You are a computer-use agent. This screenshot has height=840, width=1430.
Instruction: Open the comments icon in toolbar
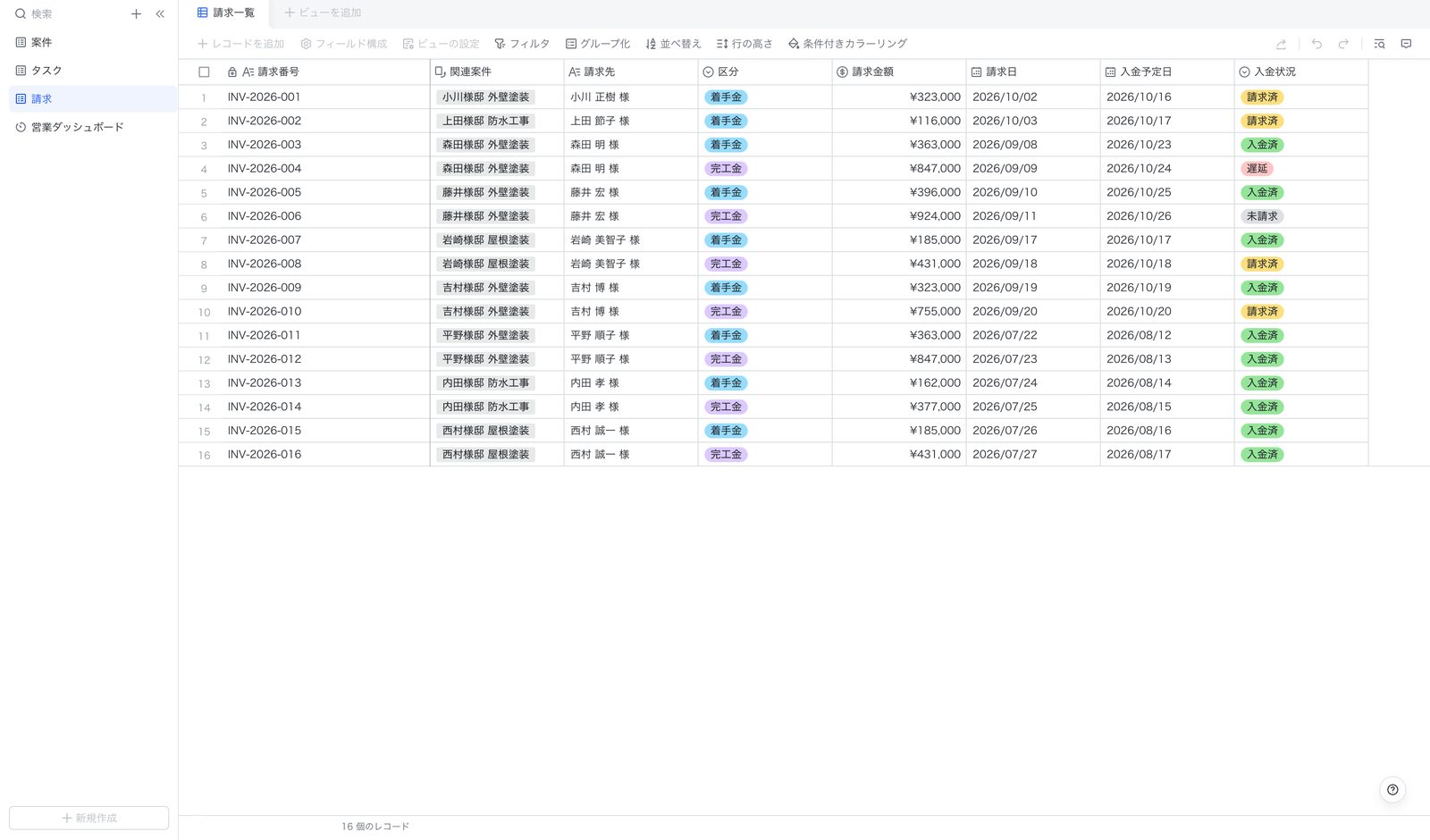click(x=1406, y=44)
